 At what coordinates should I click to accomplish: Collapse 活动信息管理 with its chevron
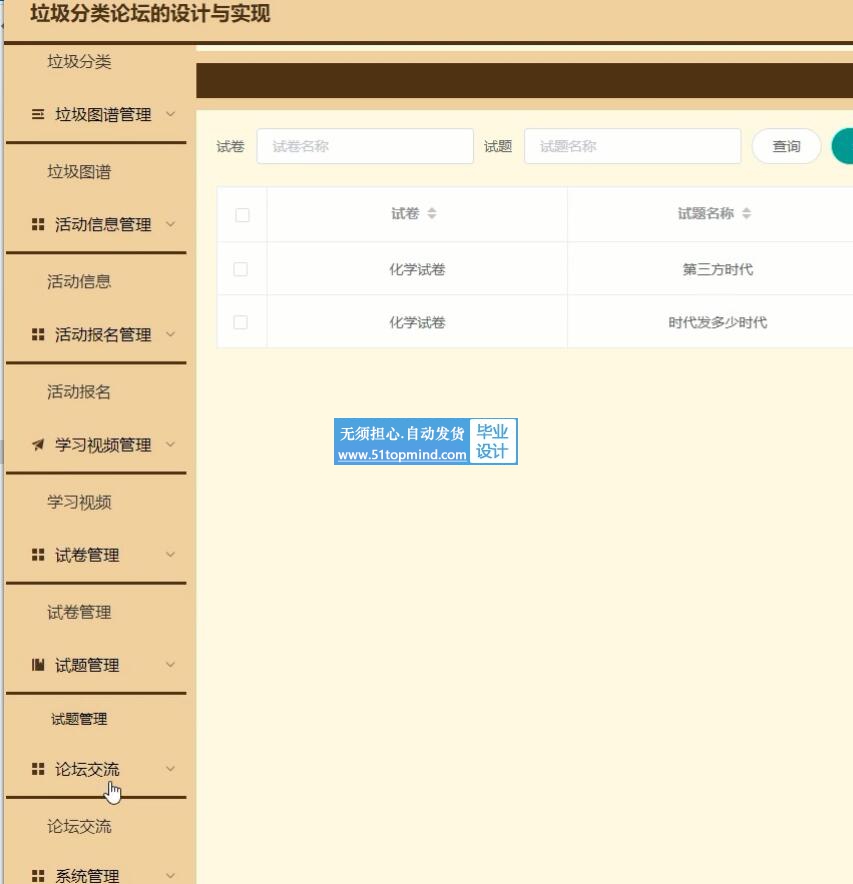point(170,224)
